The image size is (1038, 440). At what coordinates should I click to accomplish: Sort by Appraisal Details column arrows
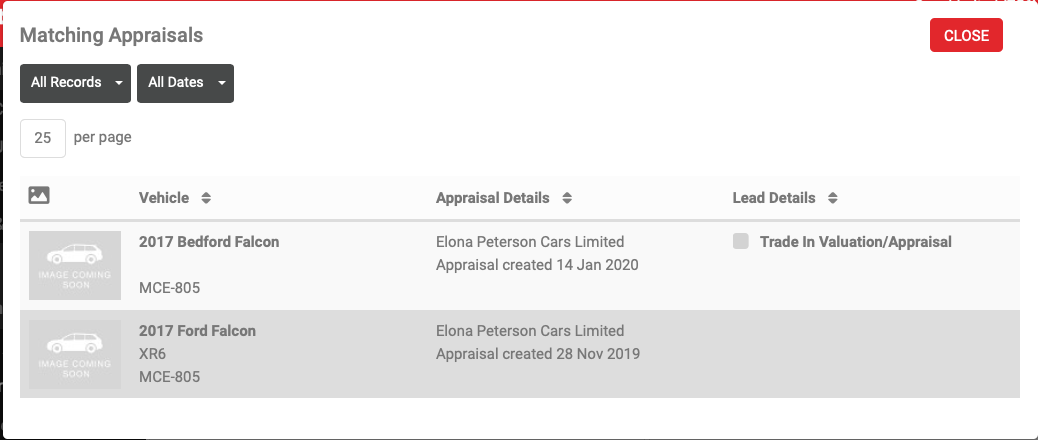click(567, 198)
